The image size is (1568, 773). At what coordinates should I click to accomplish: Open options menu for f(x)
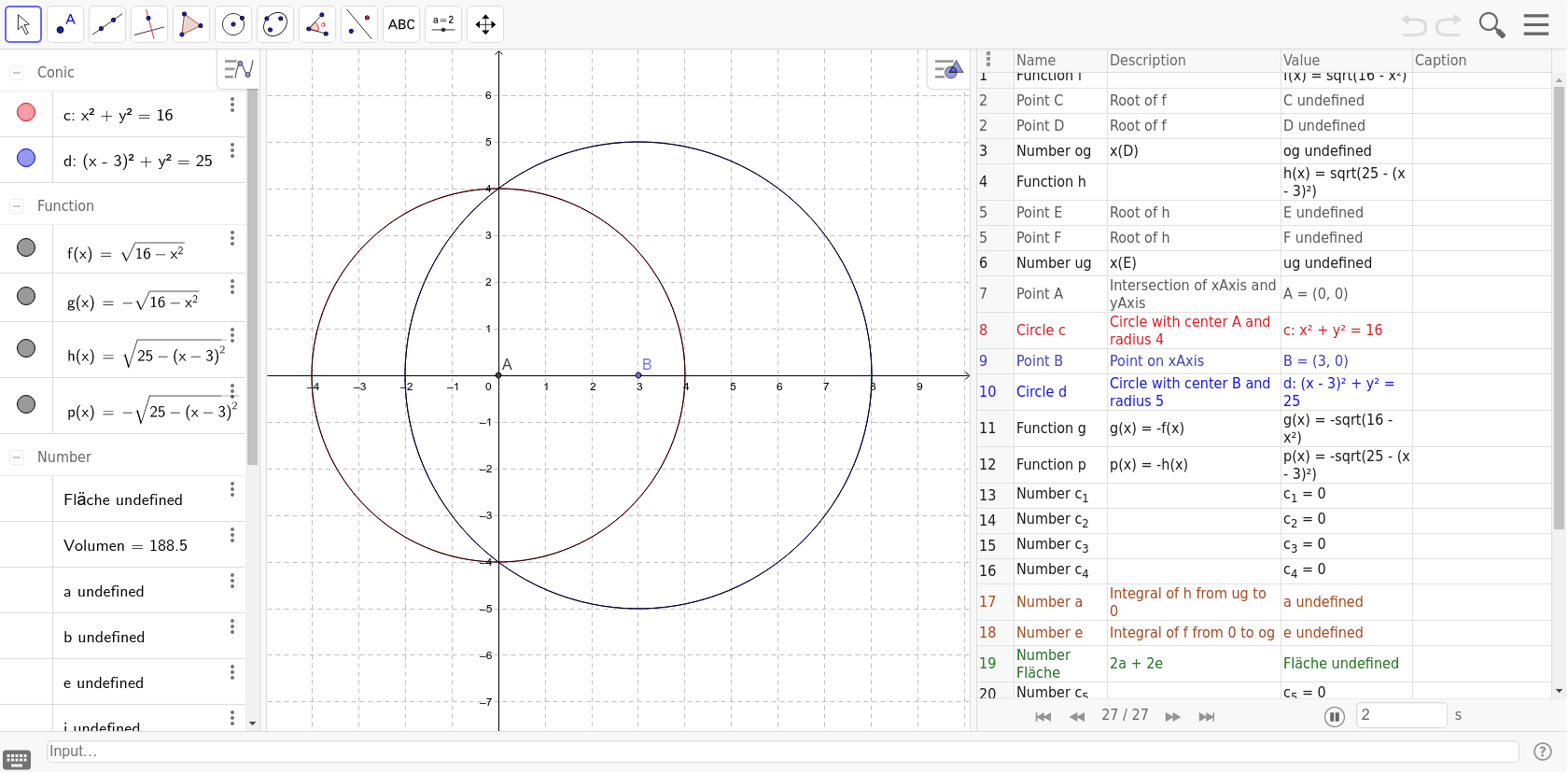(232, 239)
